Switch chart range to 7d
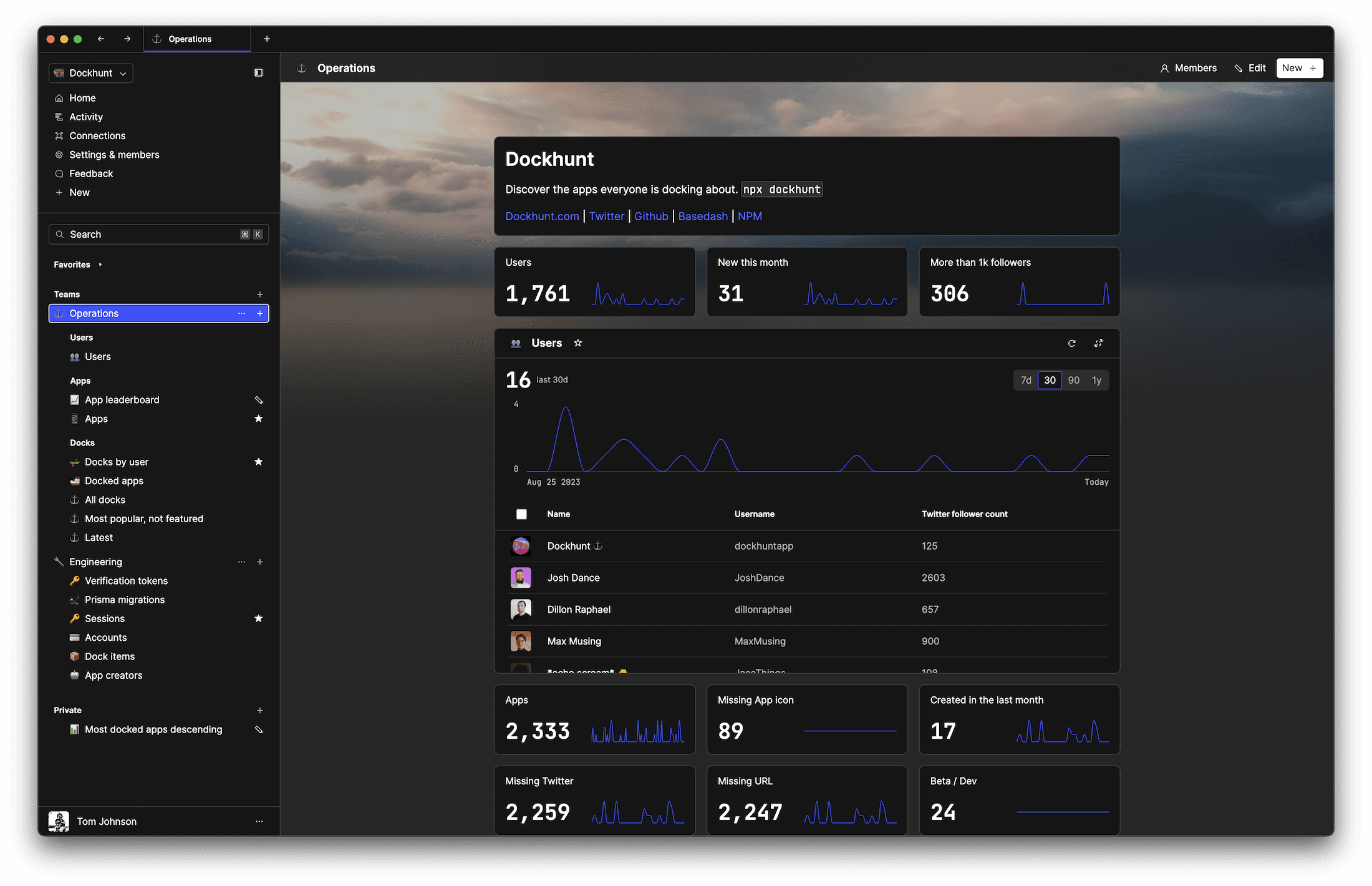 [x=1026, y=380]
